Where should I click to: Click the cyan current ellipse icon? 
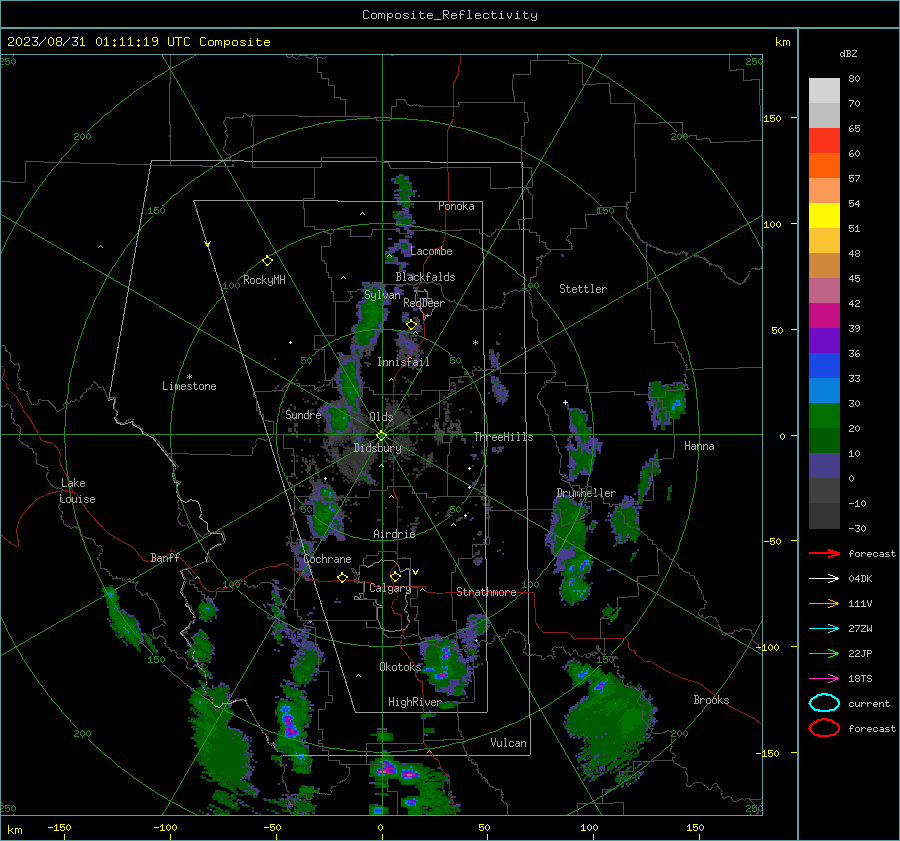tap(824, 703)
